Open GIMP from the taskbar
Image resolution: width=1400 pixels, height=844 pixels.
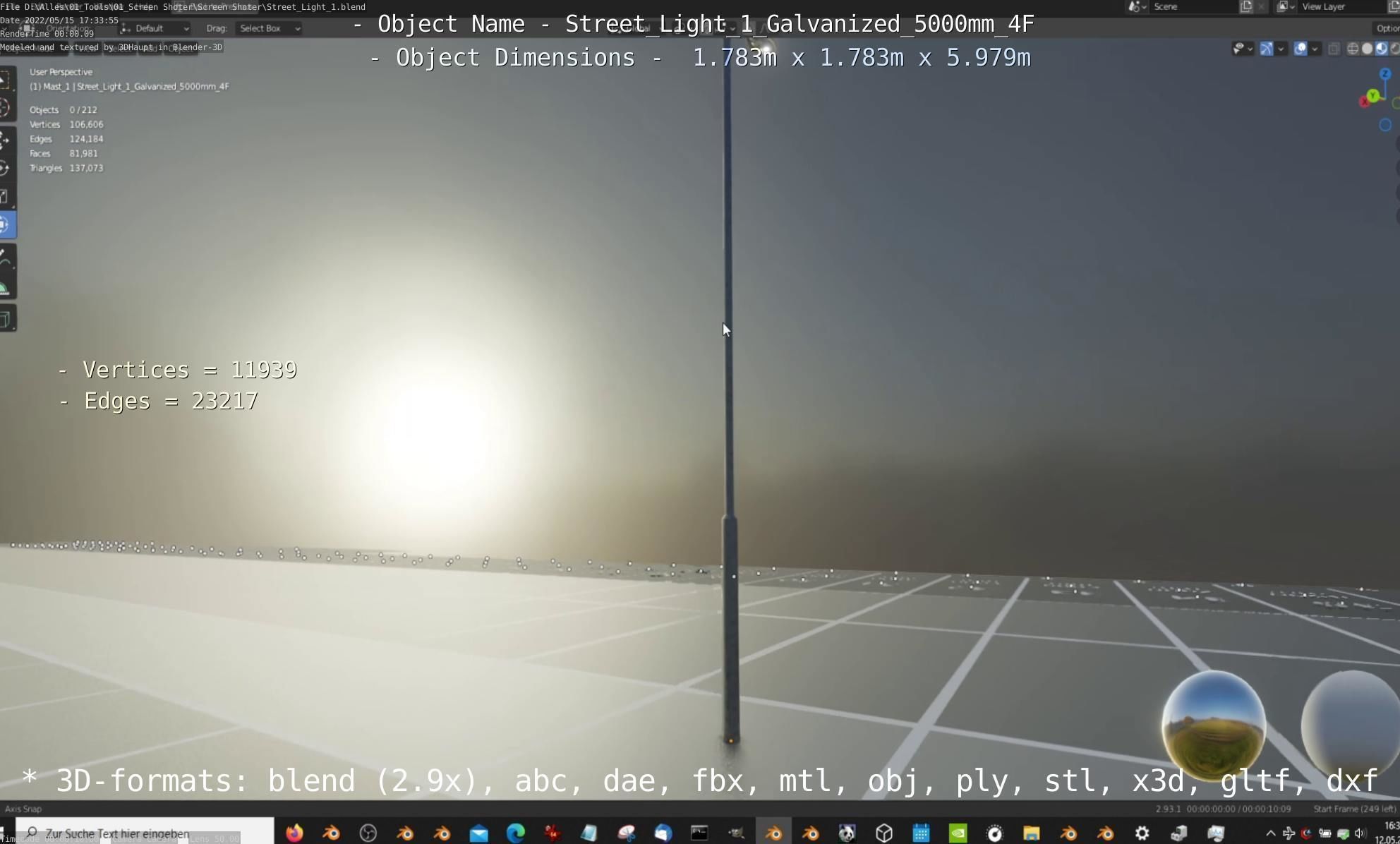tap(737, 833)
